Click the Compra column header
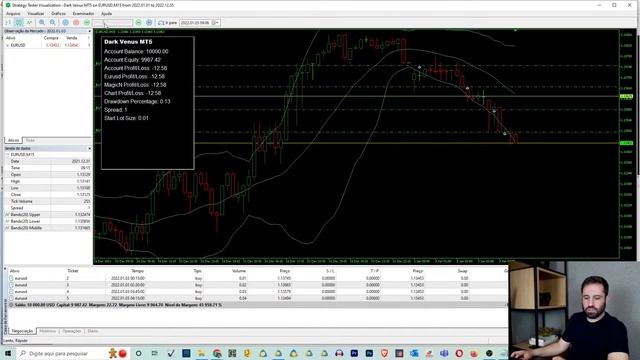The image size is (640, 360). click(51, 38)
